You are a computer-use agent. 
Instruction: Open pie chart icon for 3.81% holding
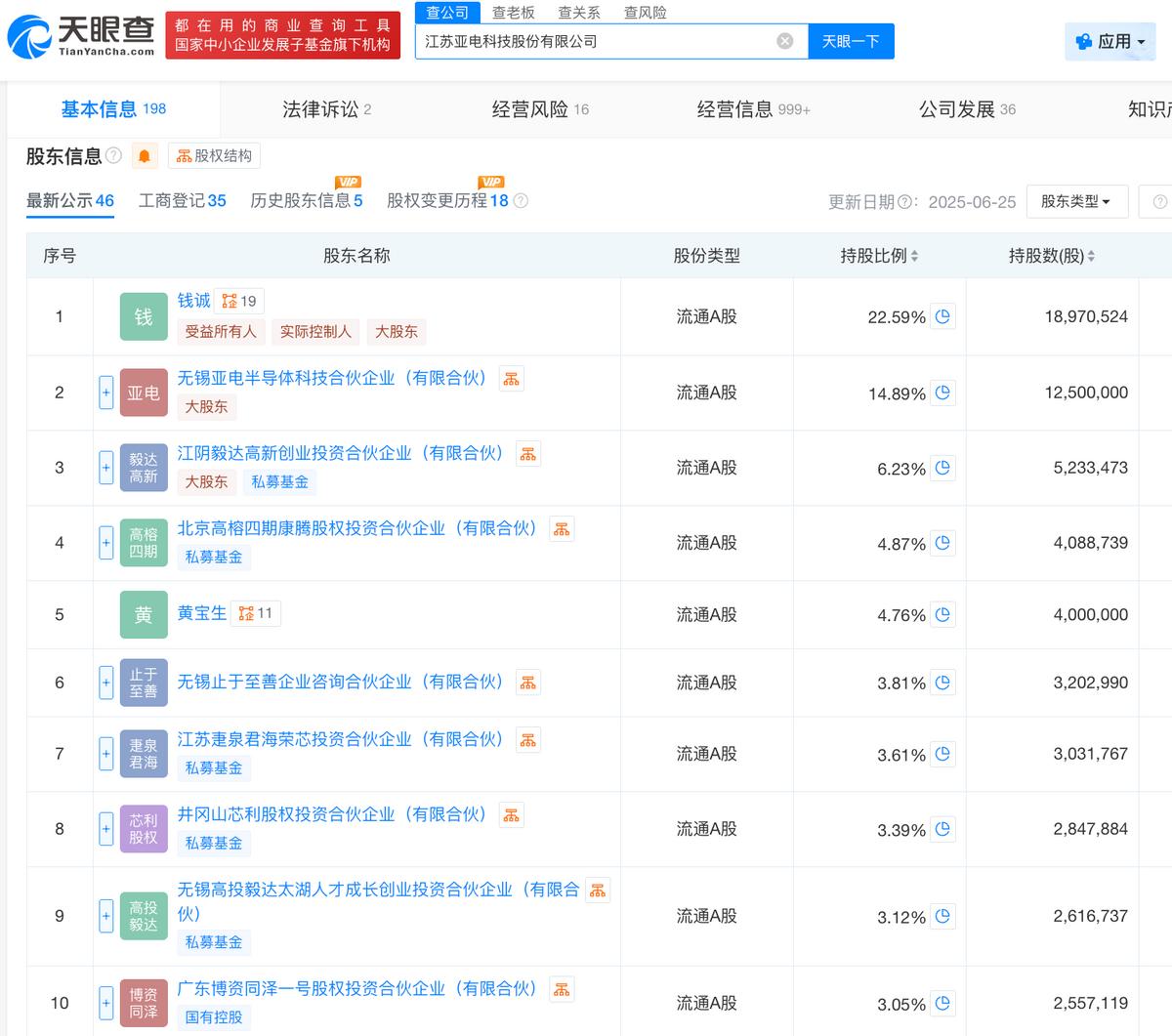point(942,683)
